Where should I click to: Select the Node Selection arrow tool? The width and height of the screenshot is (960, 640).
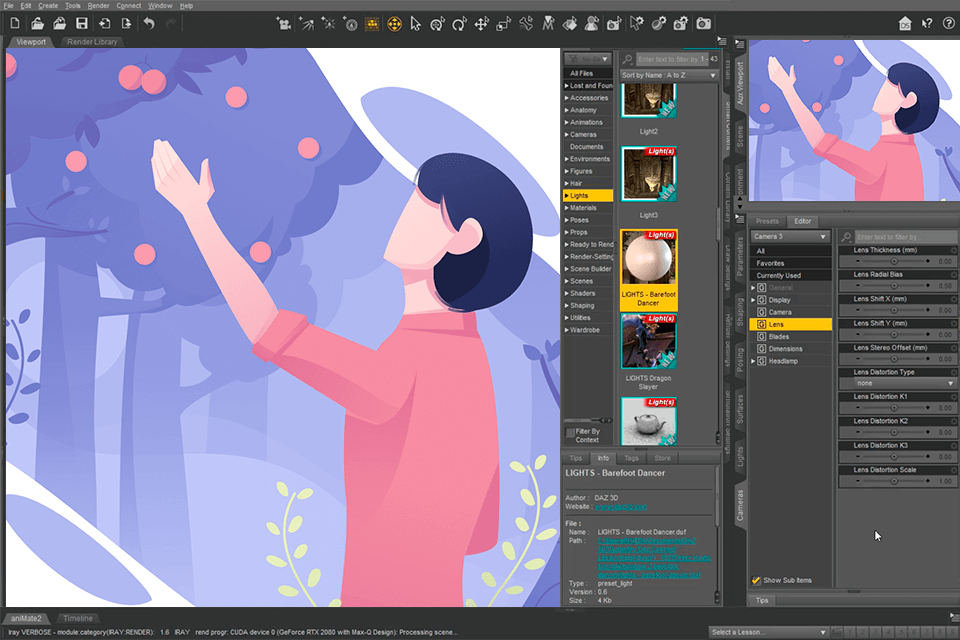tap(416, 23)
